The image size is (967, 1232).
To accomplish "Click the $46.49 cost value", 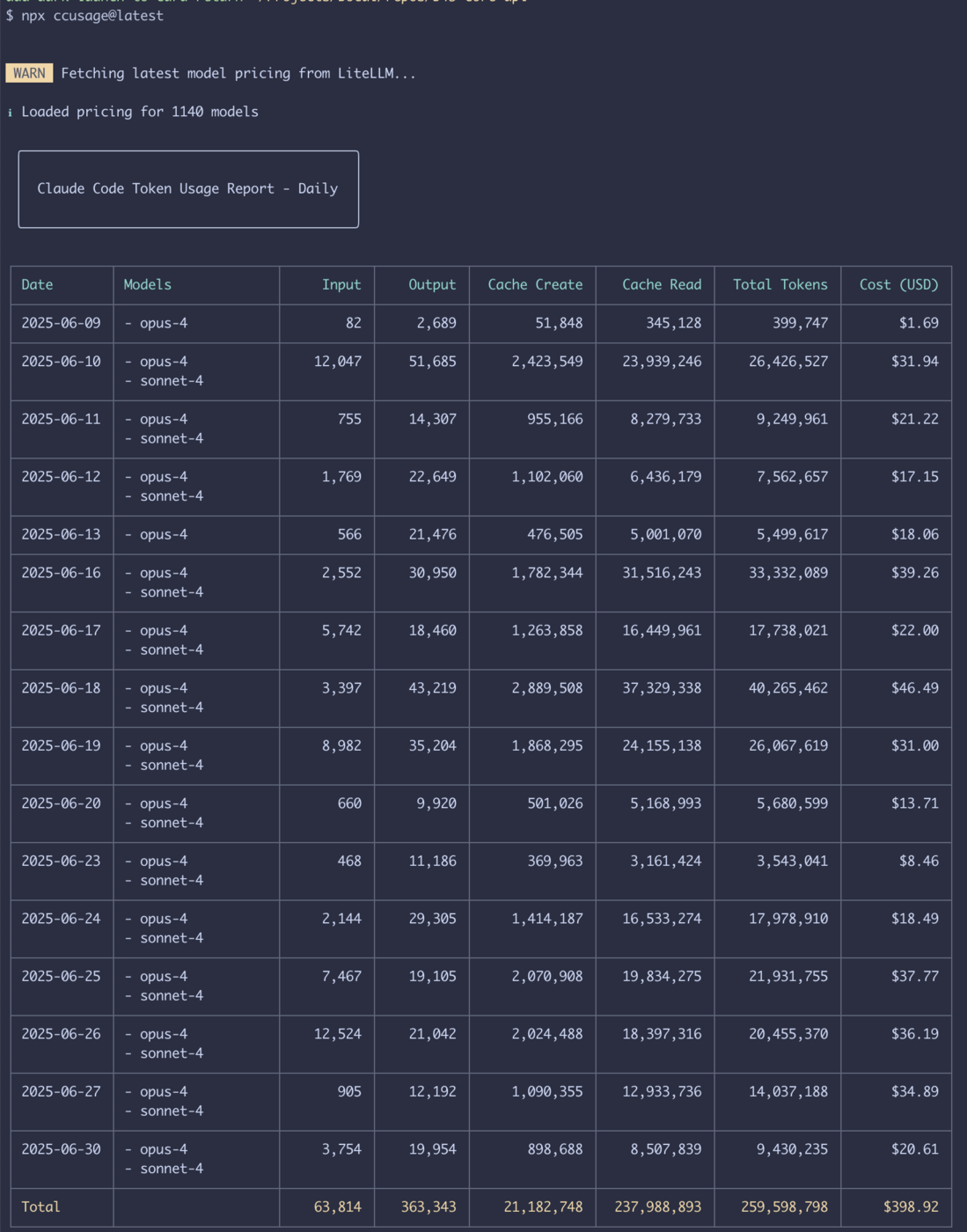I will 915,687.
